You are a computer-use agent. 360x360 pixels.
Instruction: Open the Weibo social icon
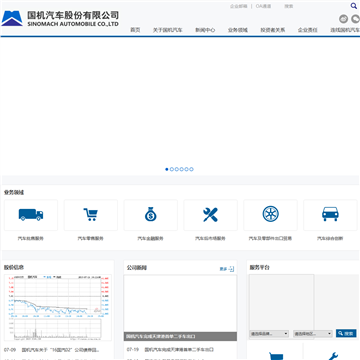343,19
